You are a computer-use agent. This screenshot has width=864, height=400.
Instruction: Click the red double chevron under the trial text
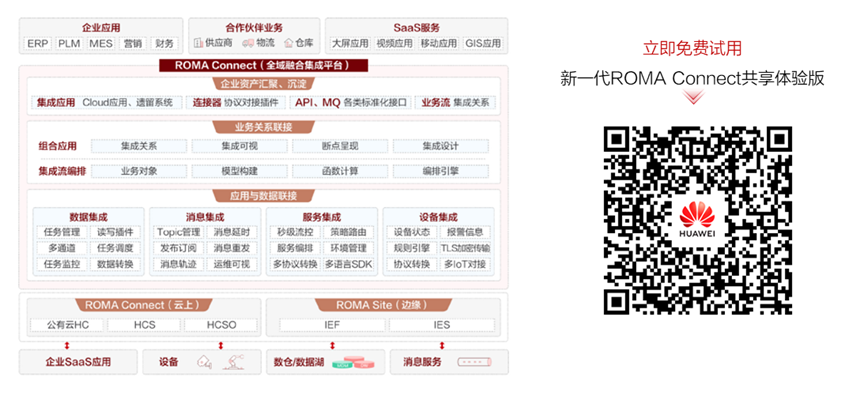[x=693, y=98]
